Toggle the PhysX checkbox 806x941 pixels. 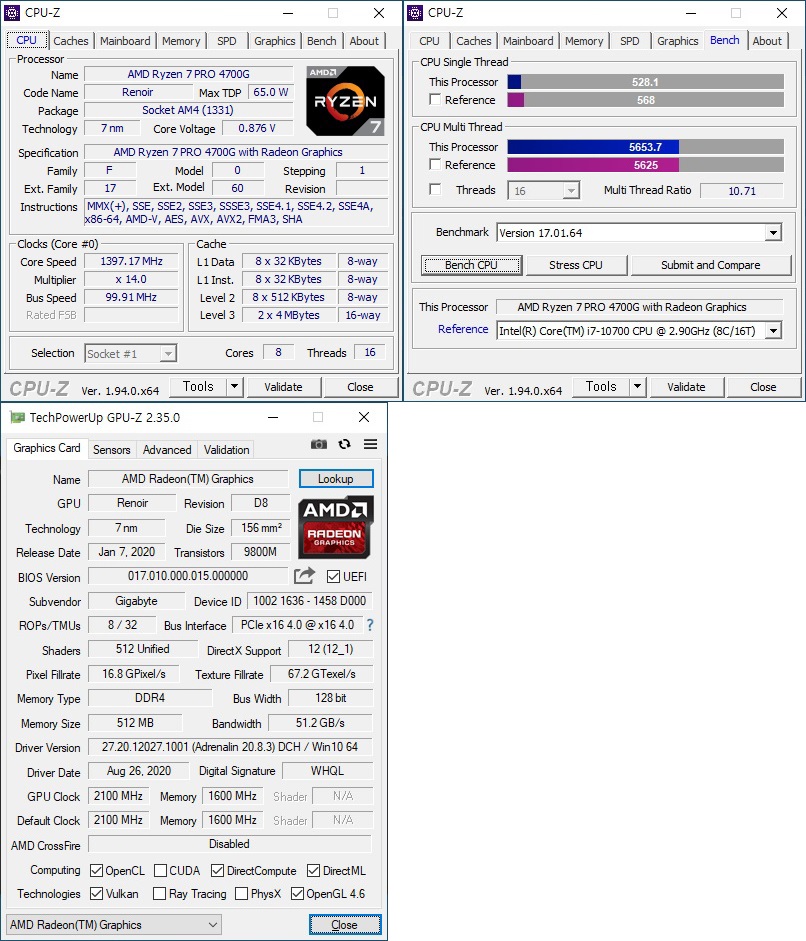241,894
